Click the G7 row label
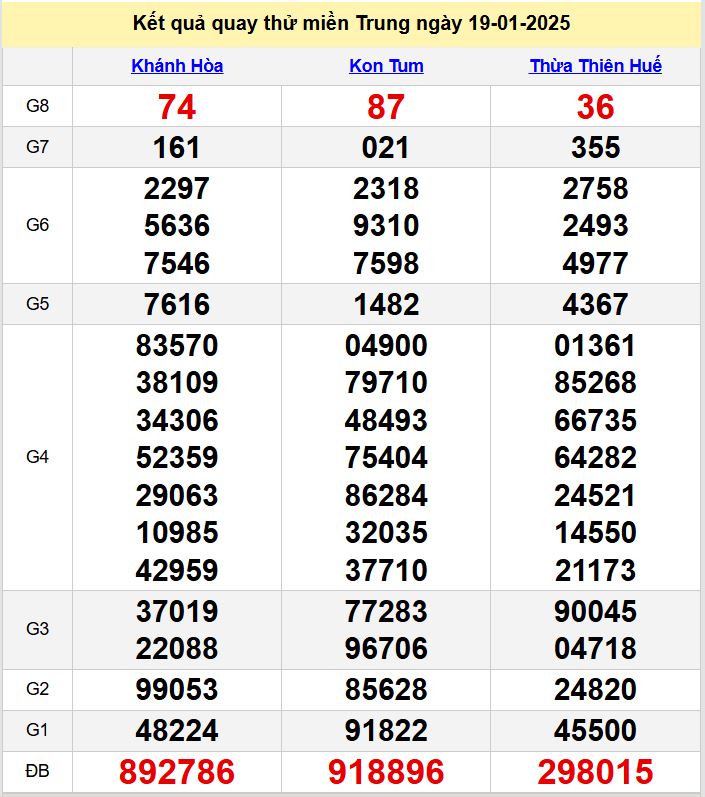This screenshot has height=797, width=705. 37,147
